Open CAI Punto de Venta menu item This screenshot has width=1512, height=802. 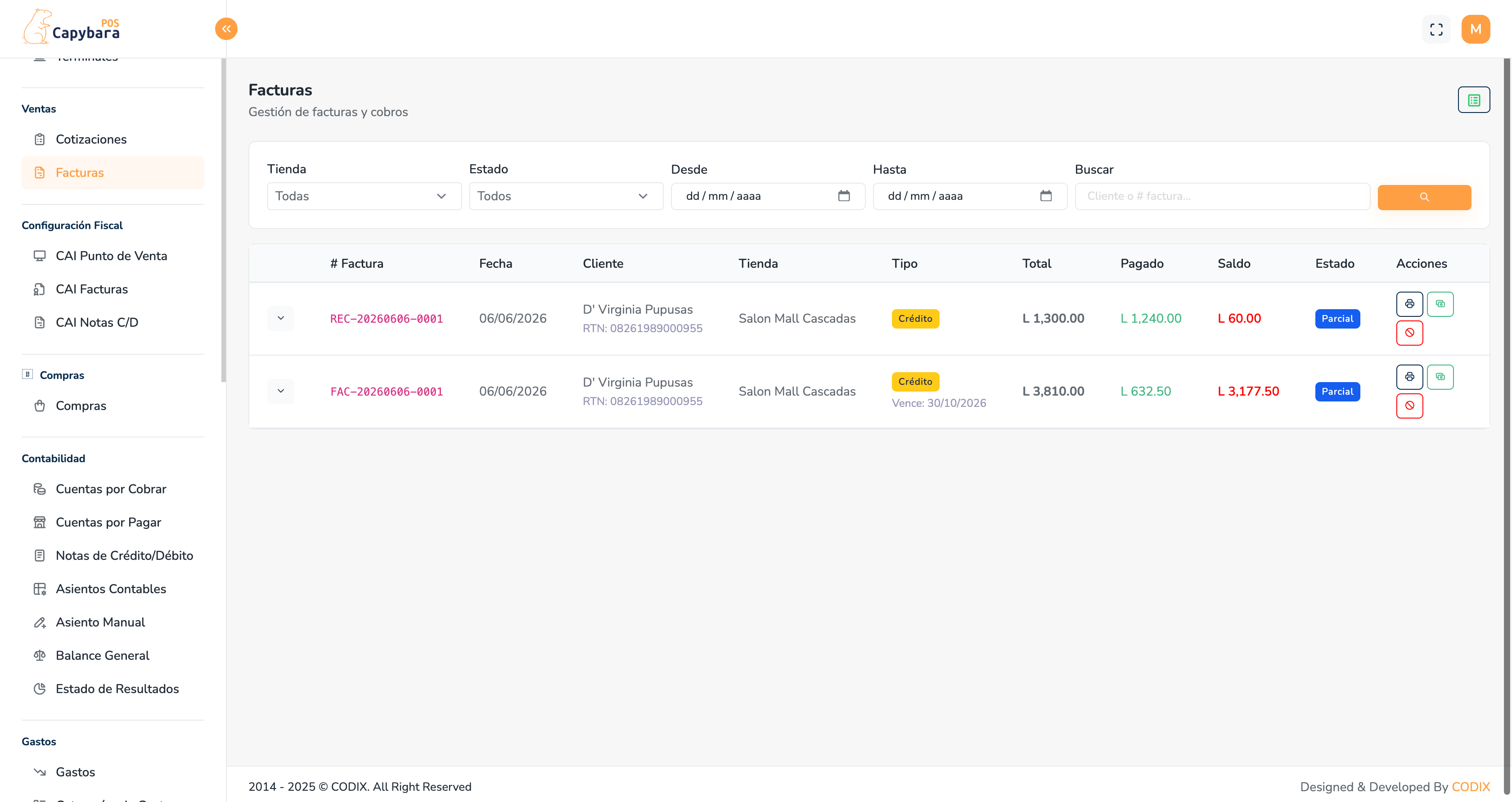[x=112, y=256]
